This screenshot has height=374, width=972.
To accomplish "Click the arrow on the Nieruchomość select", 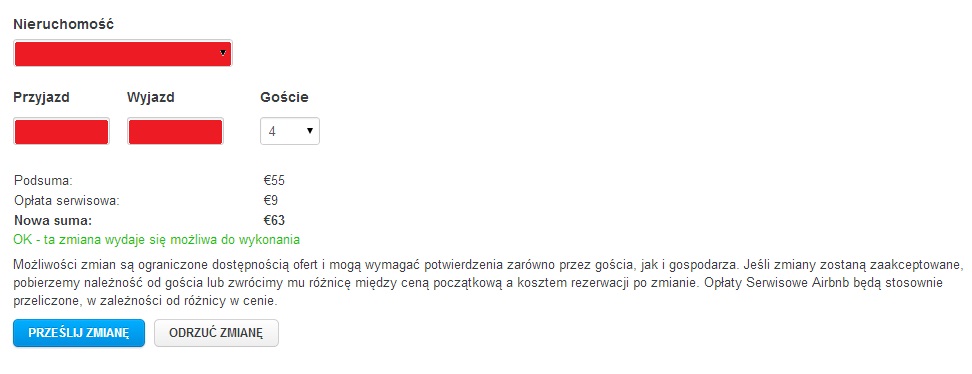I will [x=223, y=53].
